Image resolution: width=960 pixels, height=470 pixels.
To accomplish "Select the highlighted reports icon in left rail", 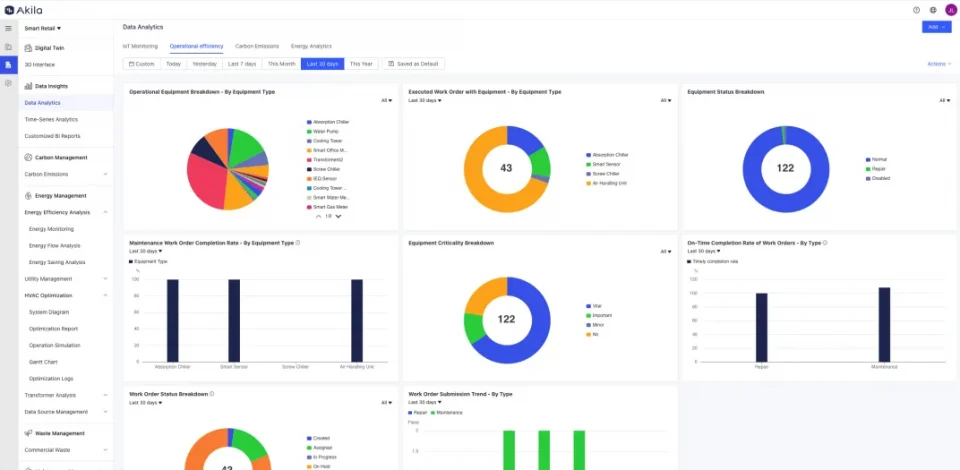I will (x=8, y=64).
